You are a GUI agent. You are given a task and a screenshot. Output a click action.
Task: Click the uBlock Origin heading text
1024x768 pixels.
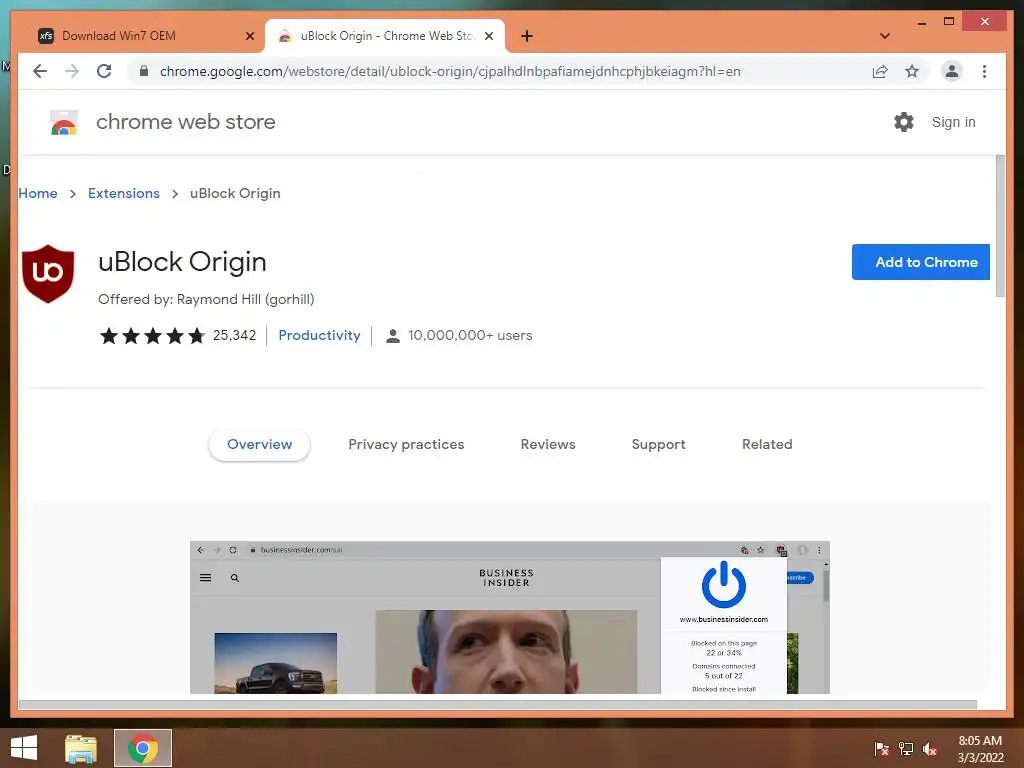click(x=182, y=262)
